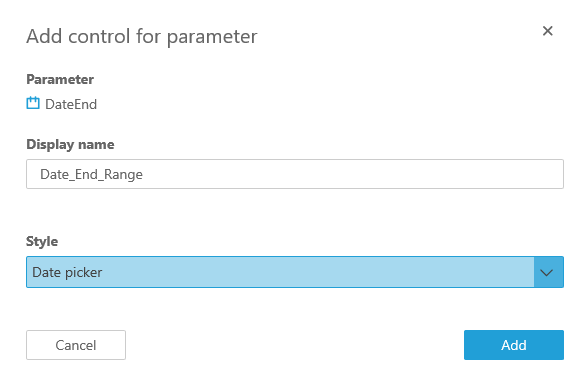Click the Date_End_Range text in the input
The image size is (584, 374).
[x=91, y=174]
